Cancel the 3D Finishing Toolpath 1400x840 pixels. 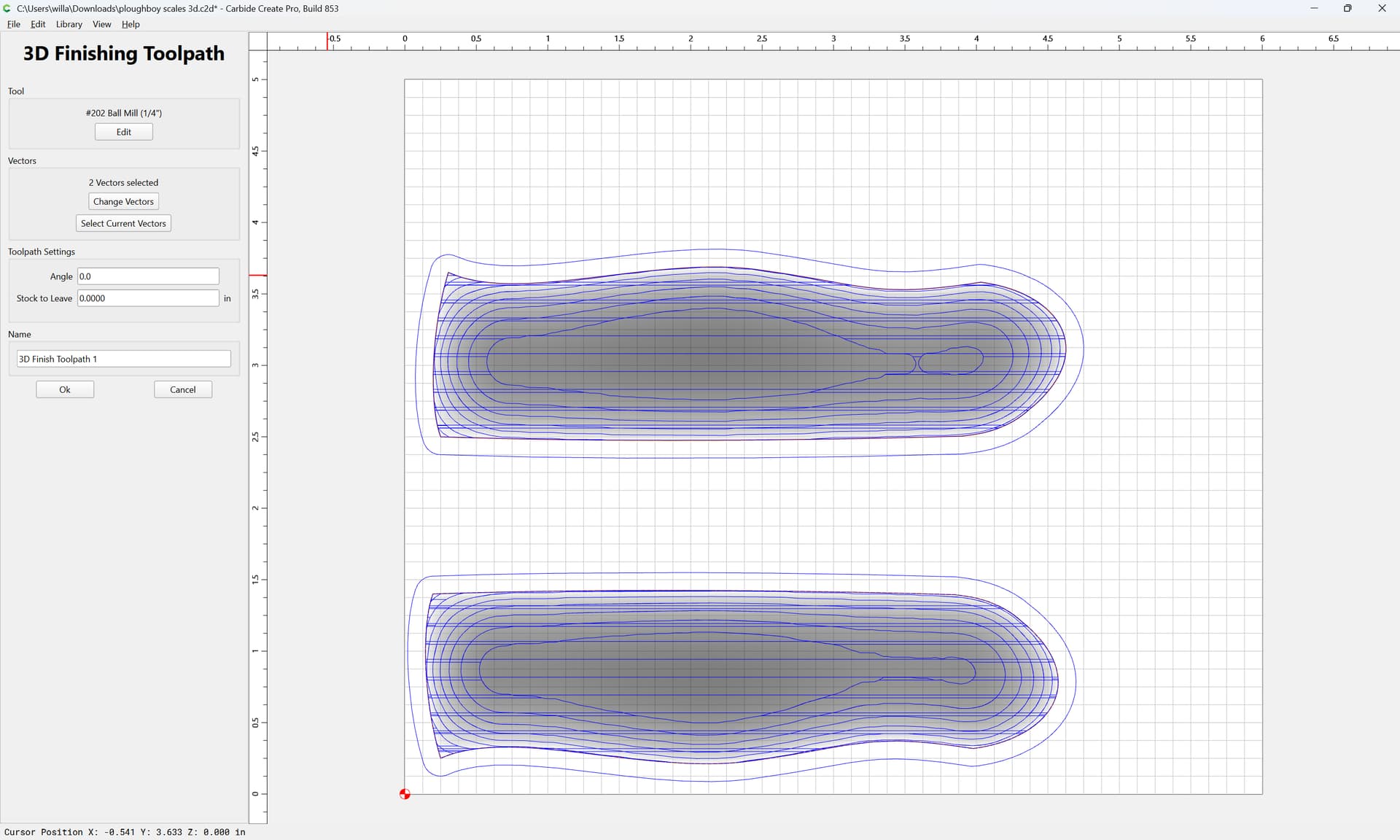pyautogui.click(x=183, y=389)
